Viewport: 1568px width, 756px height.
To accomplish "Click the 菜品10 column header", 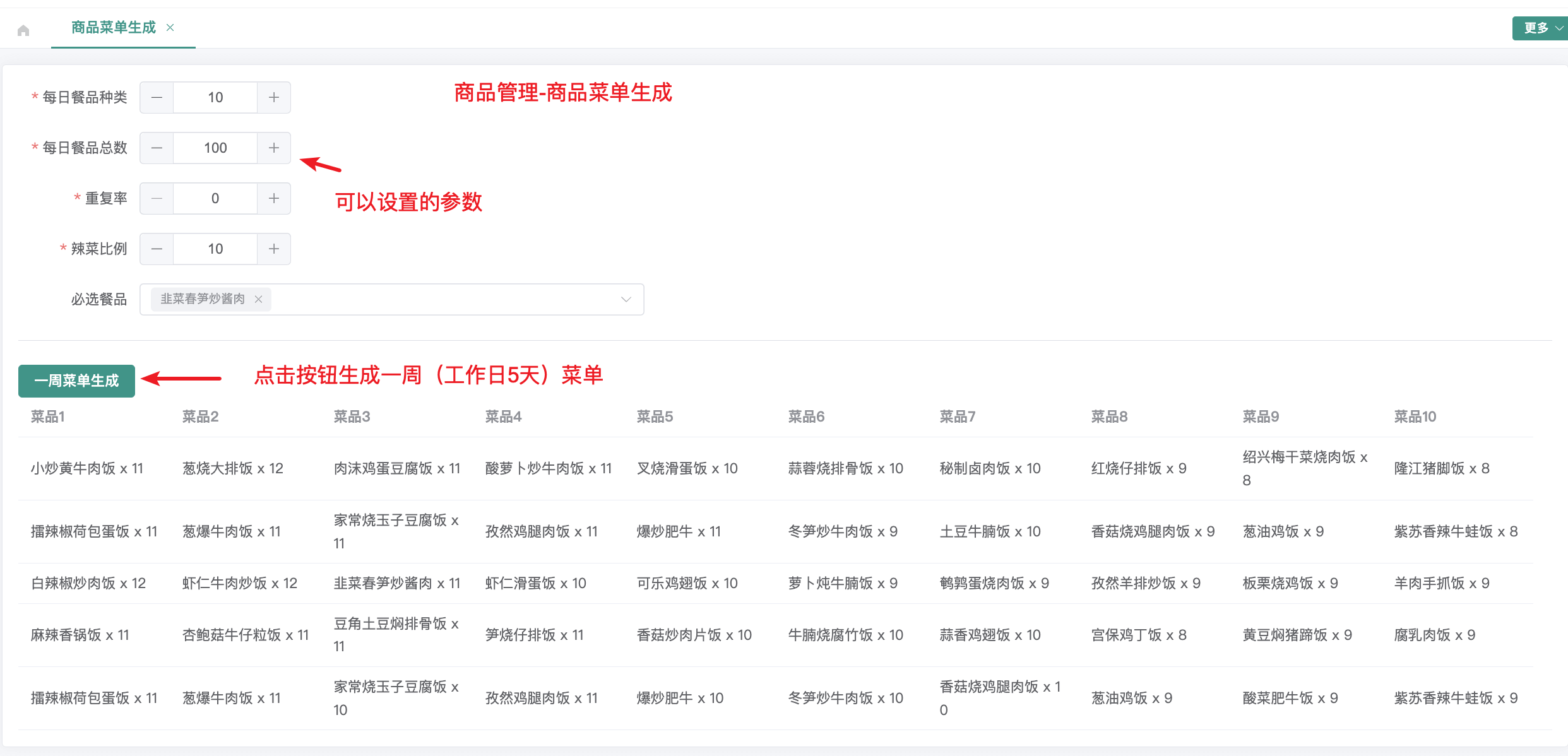I will 1415,416.
